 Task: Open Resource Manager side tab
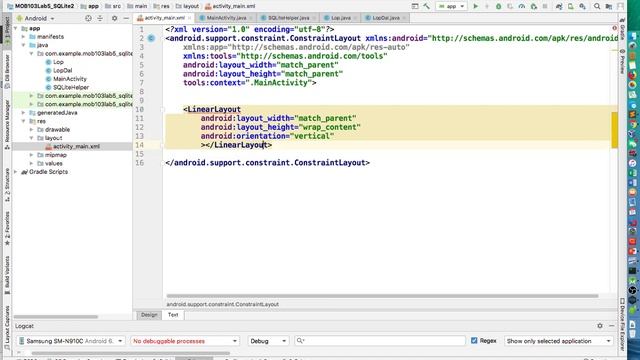click(7, 124)
